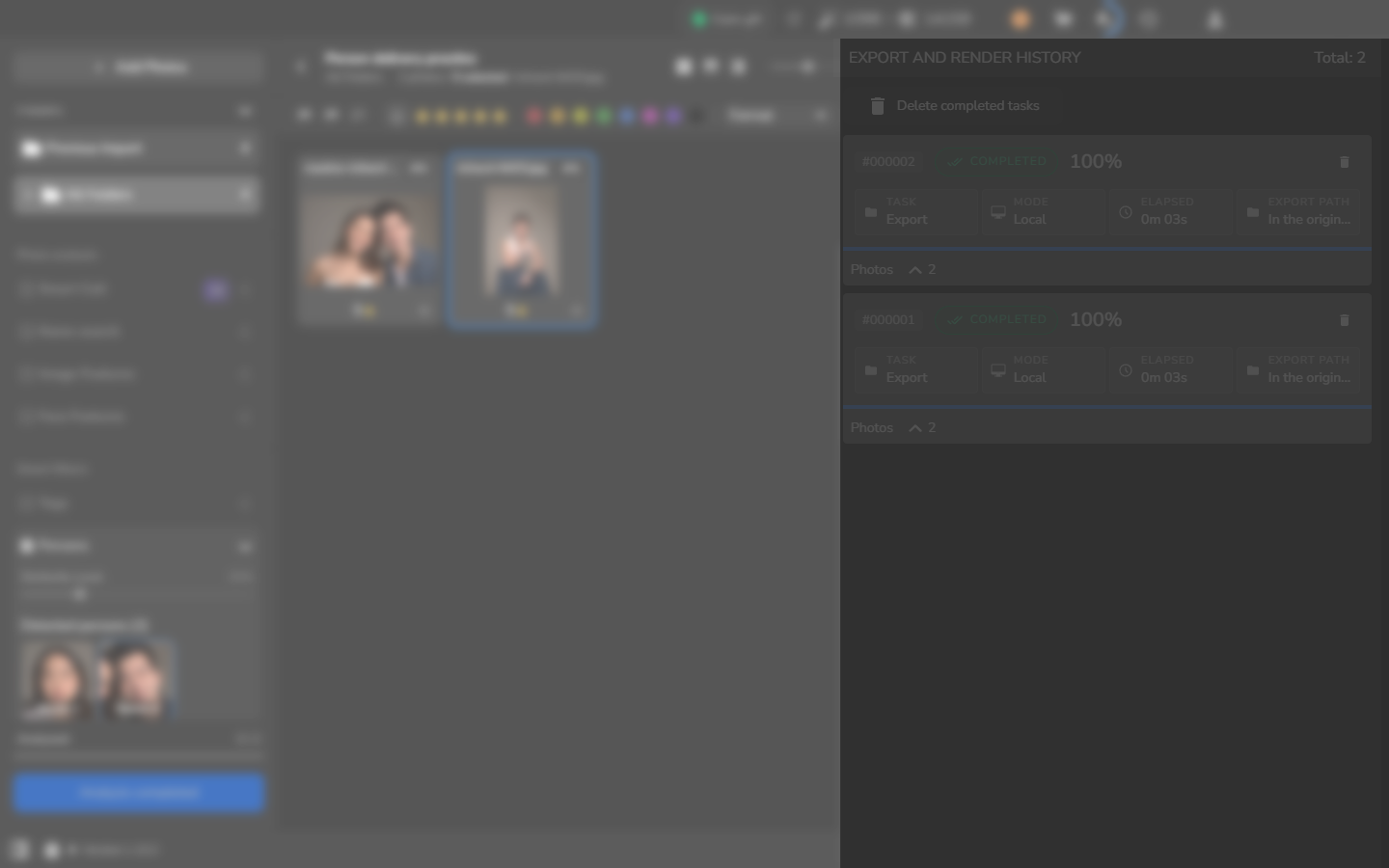Collapse the Photos list under task #000002

(915, 270)
